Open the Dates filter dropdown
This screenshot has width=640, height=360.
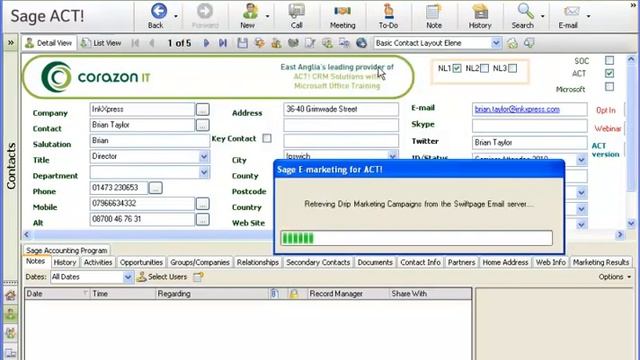[127, 277]
